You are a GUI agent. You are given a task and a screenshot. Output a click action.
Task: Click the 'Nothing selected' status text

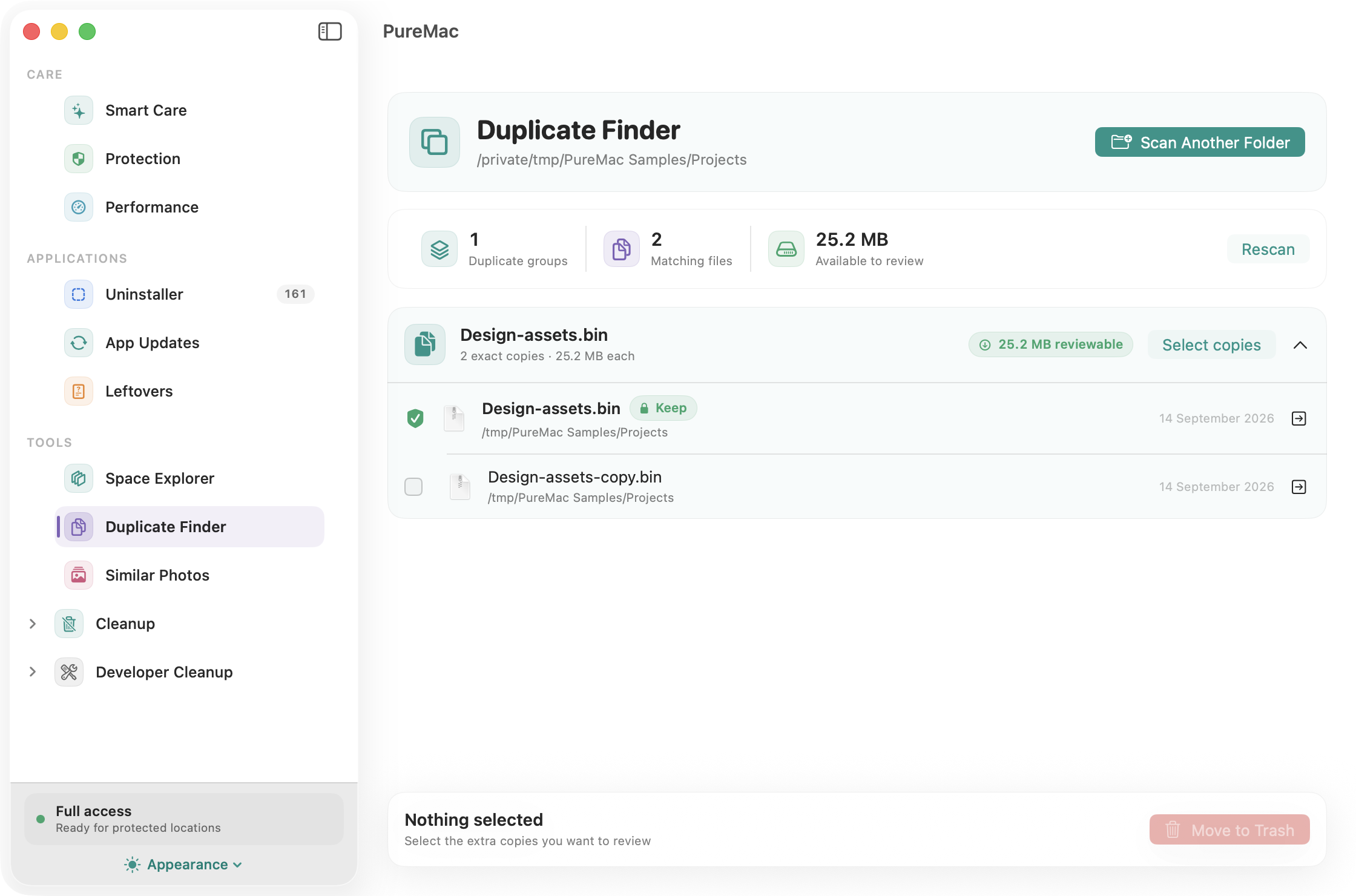click(x=473, y=820)
